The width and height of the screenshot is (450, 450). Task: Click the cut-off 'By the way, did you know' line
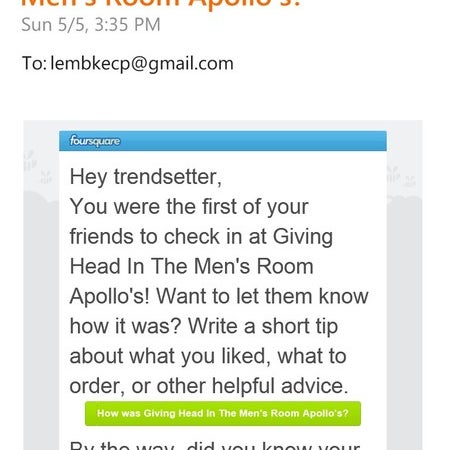point(215,445)
